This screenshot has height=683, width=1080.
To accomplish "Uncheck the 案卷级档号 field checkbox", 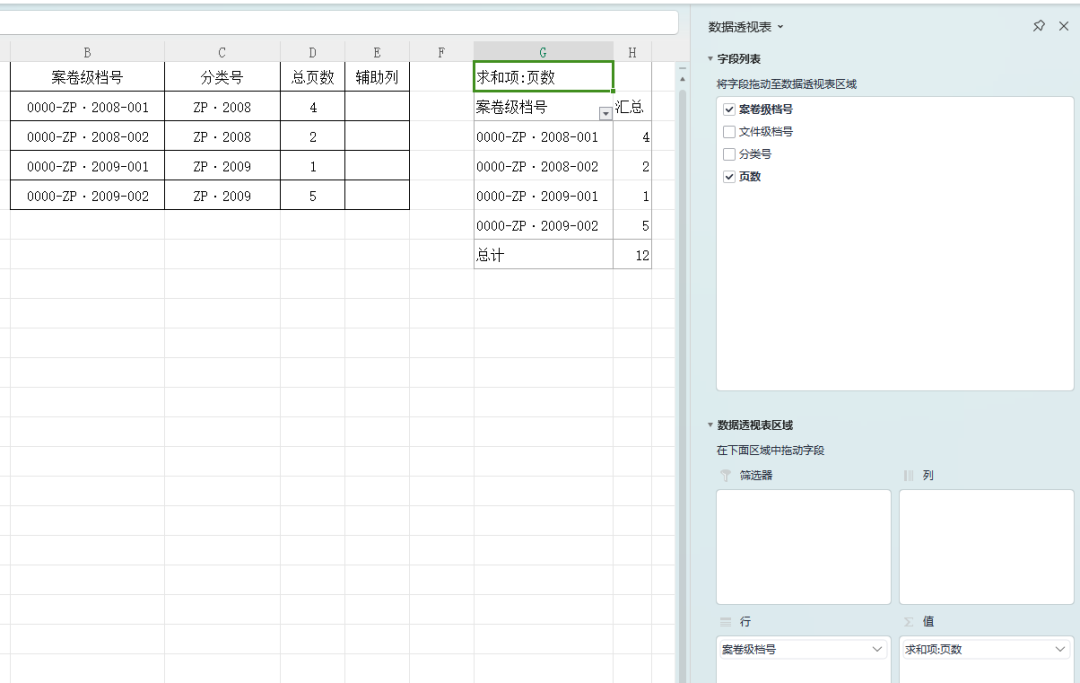I will pos(729,109).
